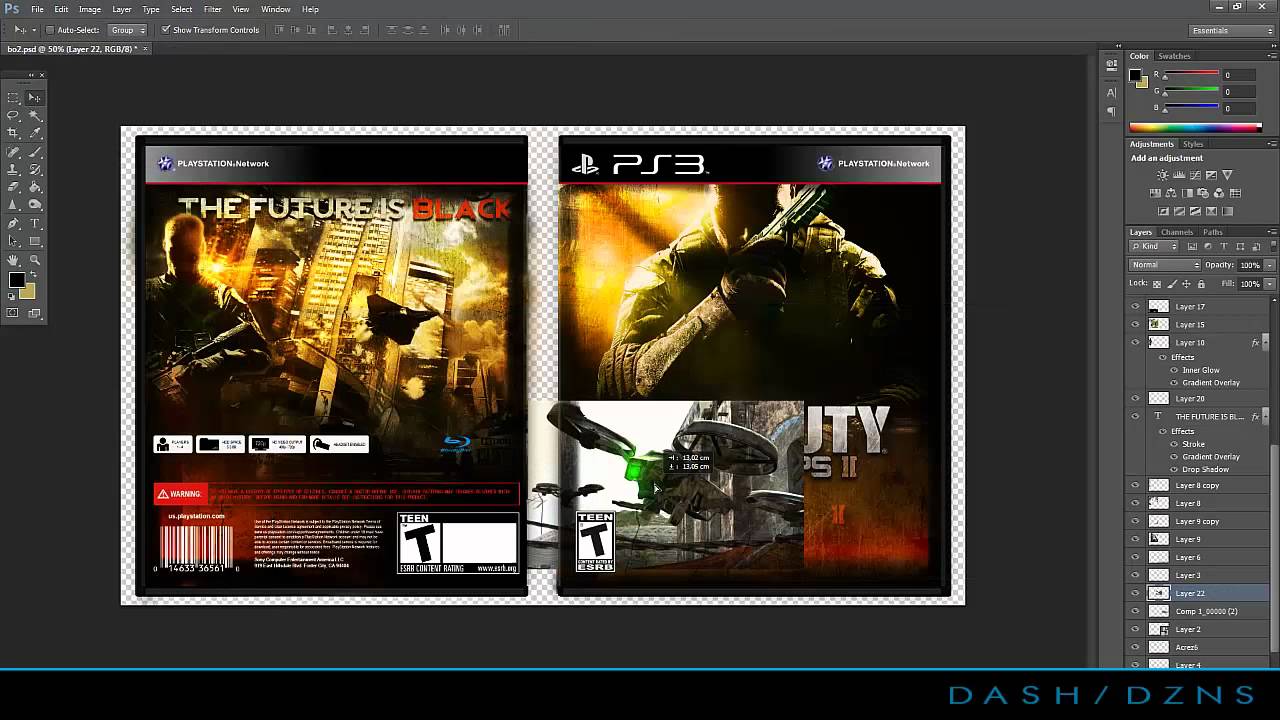Select the Eyedropper tool
Viewport: 1280px width, 720px height.
tap(35, 133)
